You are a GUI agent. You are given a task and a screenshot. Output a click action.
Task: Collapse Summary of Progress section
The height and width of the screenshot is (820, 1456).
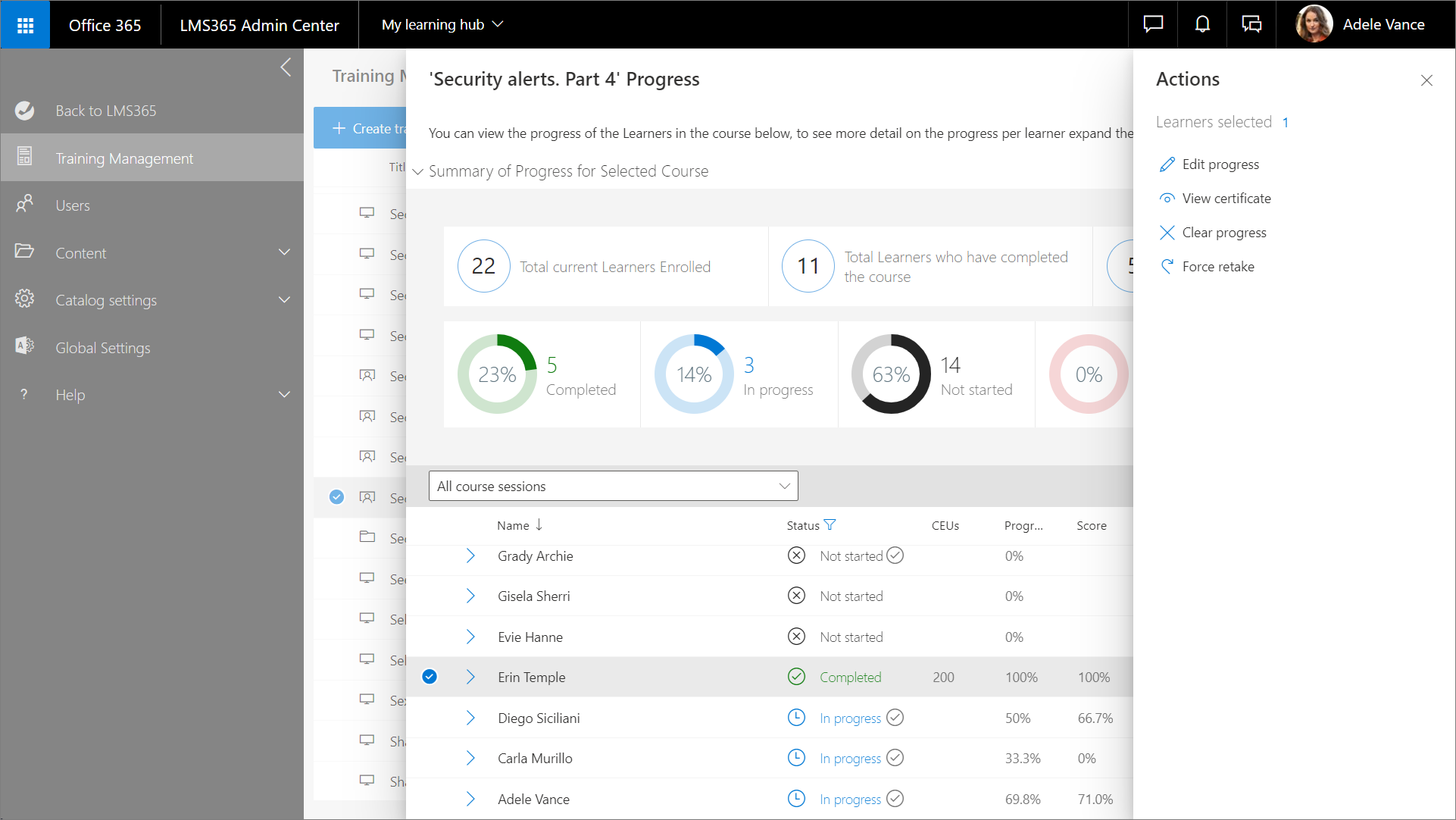(x=417, y=172)
